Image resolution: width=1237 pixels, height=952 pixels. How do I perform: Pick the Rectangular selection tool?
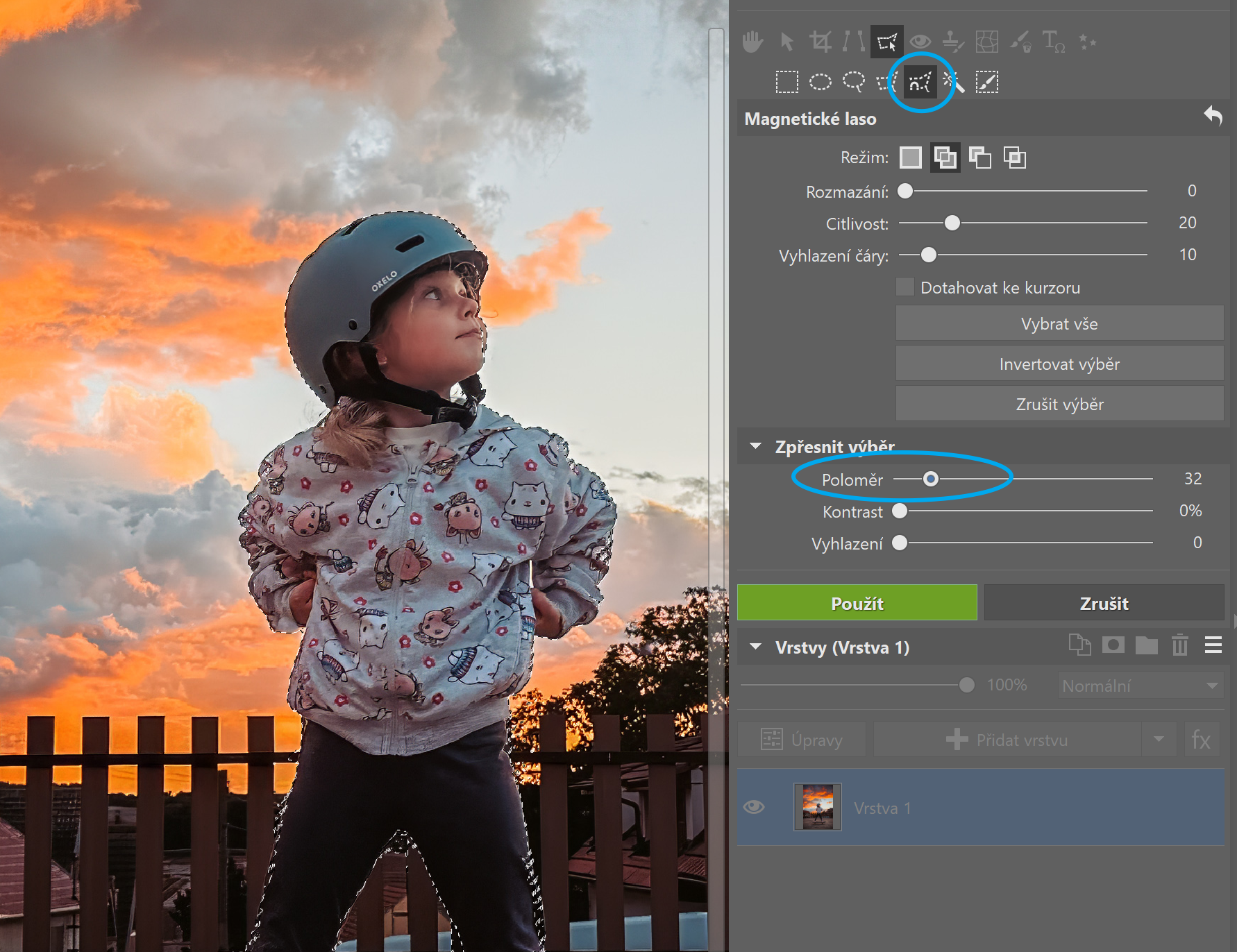click(x=786, y=82)
